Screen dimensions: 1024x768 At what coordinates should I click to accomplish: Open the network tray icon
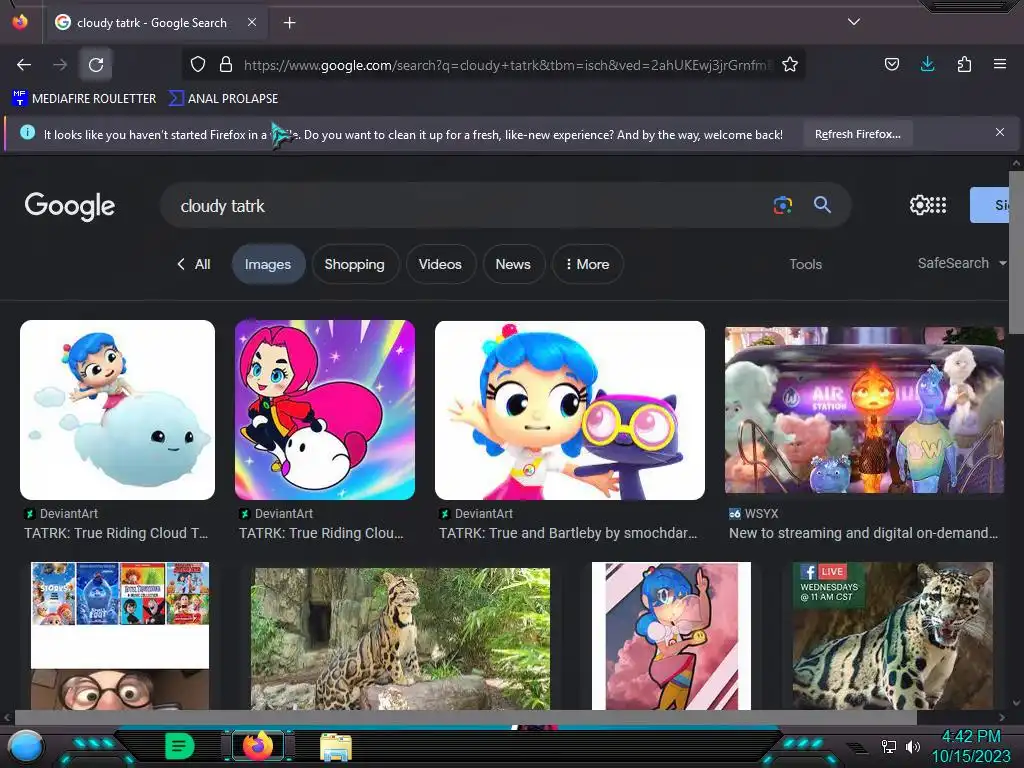click(888, 746)
